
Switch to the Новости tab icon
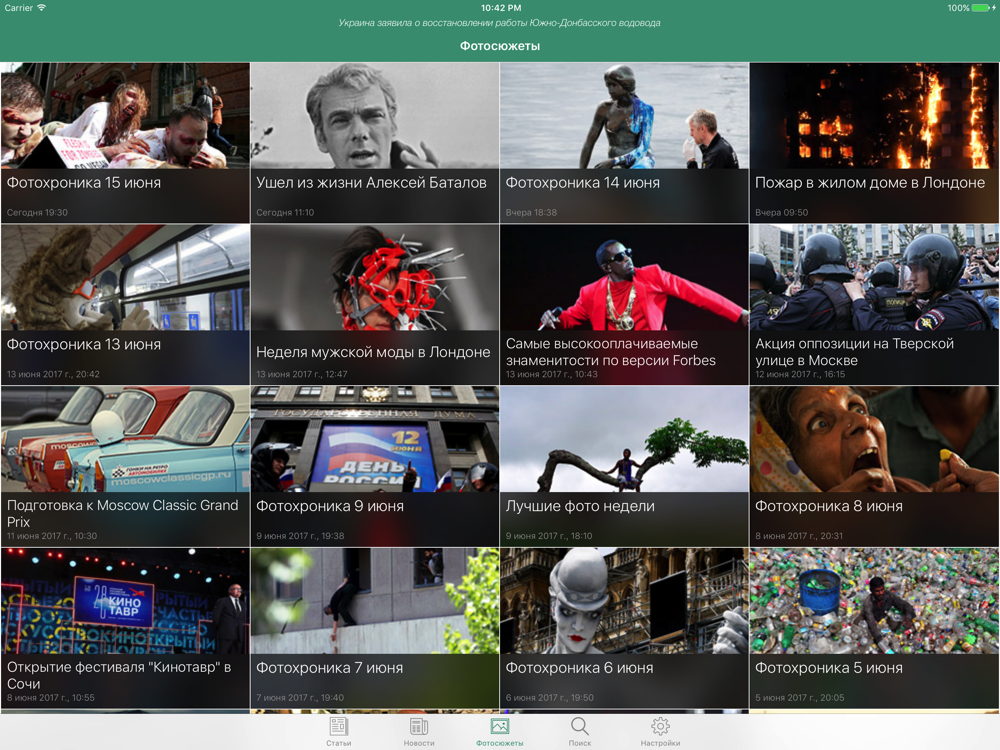(419, 726)
